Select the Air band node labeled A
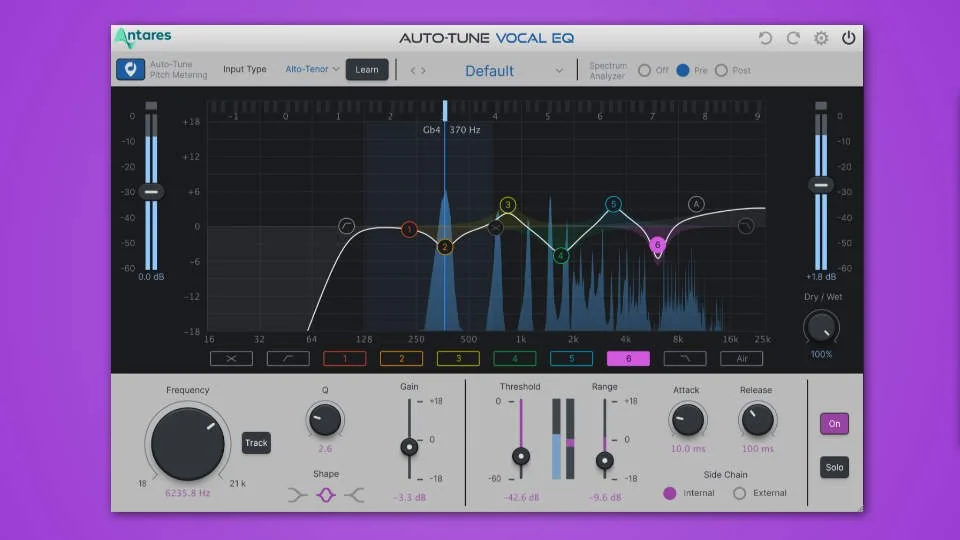The height and width of the screenshot is (540, 960). (x=696, y=204)
